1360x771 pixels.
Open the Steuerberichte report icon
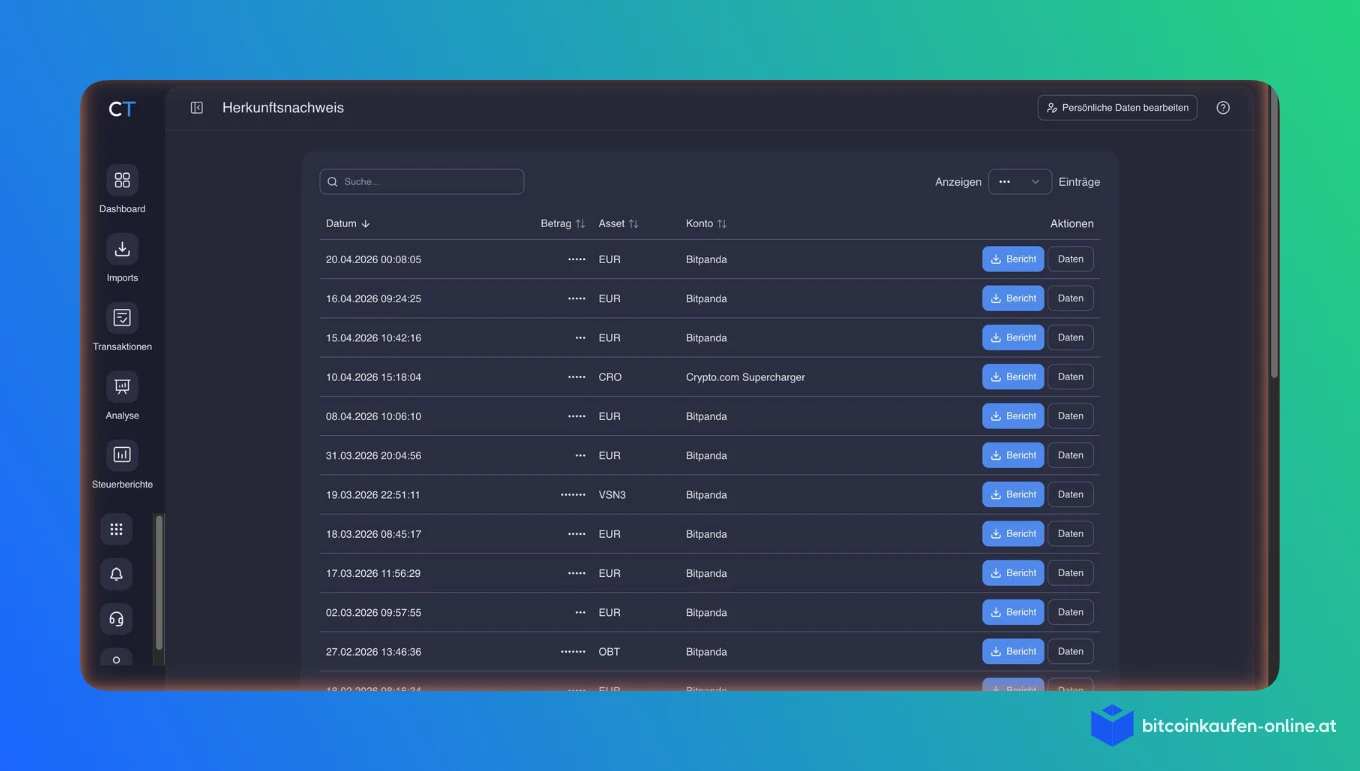point(122,455)
